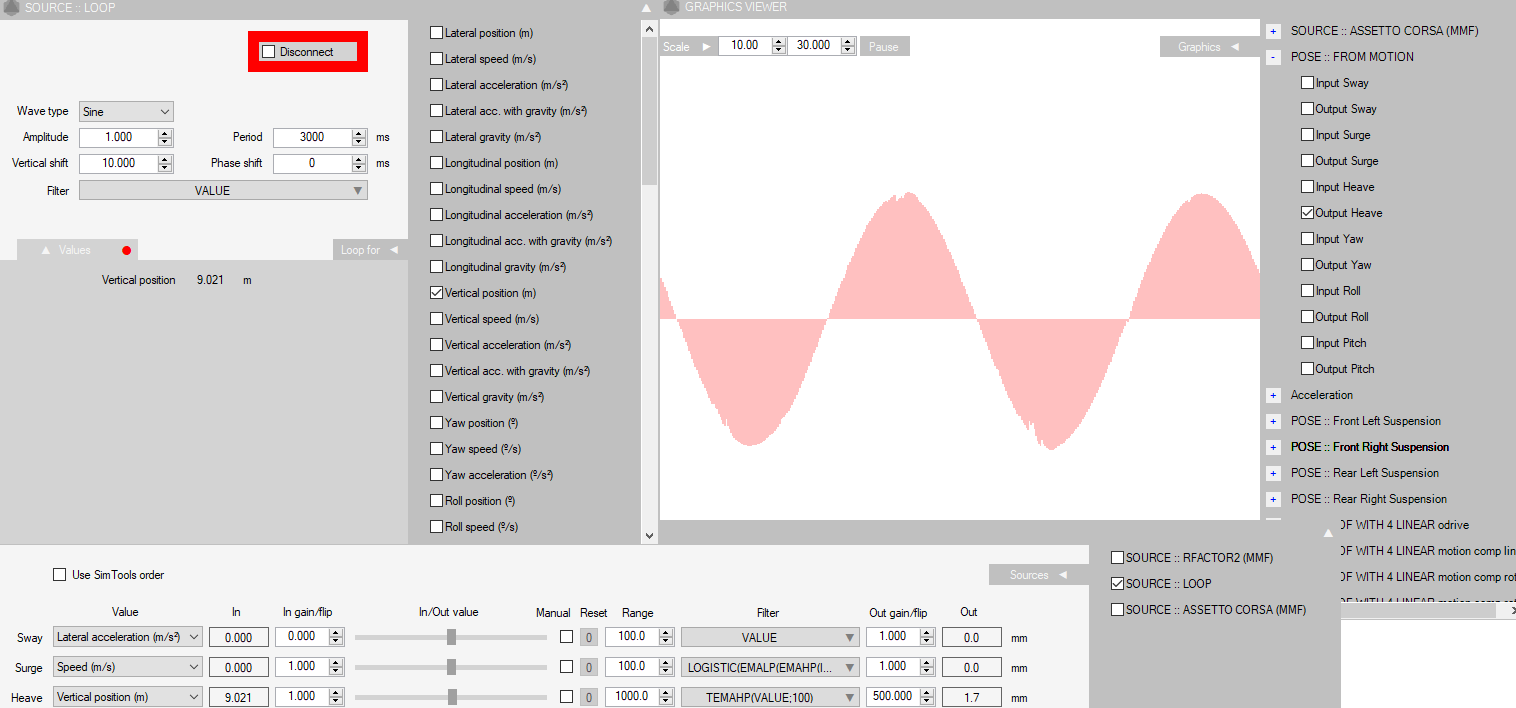Collapse the POSE :: FROM MOTION node
This screenshot has width=1516, height=708.
[x=1273, y=57]
